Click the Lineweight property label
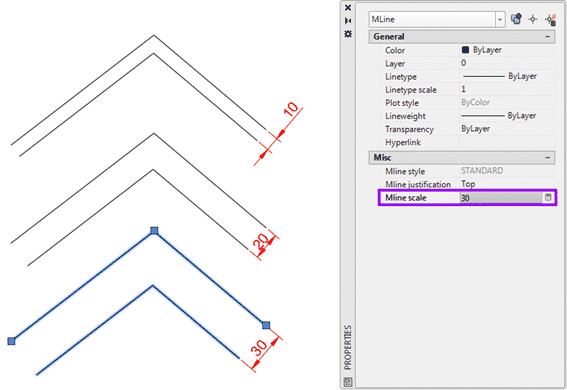 click(405, 116)
